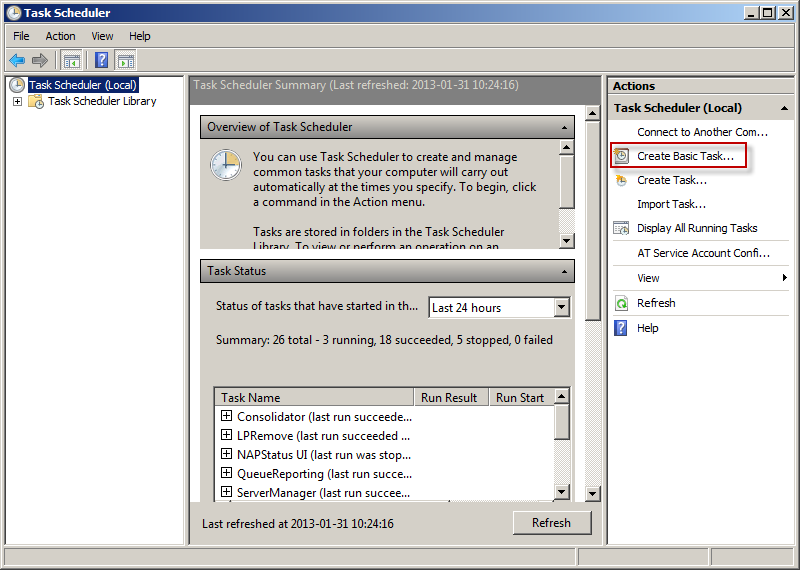This screenshot has width=800, height=570.
Task: Click main summary pane scrollbar down arrow
Action: pos(592,493)
